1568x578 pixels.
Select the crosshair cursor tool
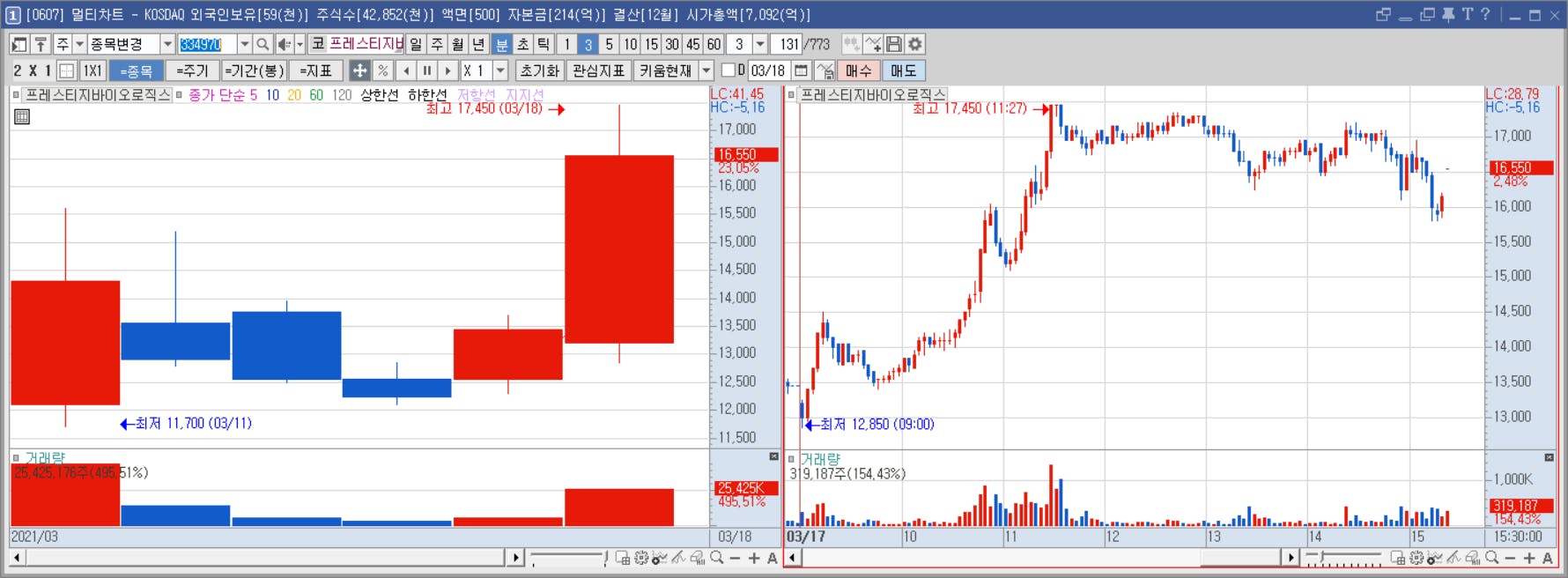coord(359,70)
